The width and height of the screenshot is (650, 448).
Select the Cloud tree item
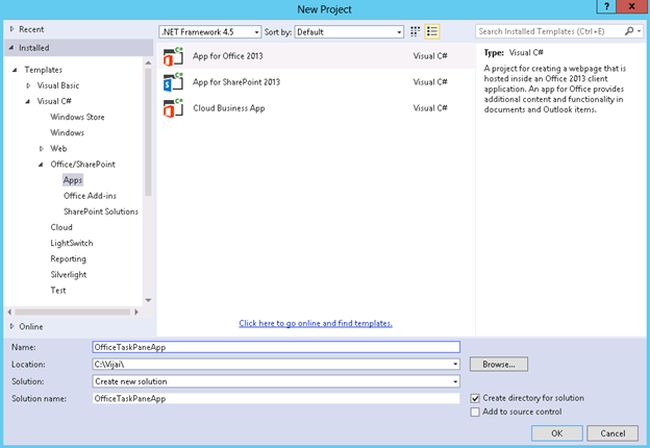pyautogui.click(x=61, y=227)
